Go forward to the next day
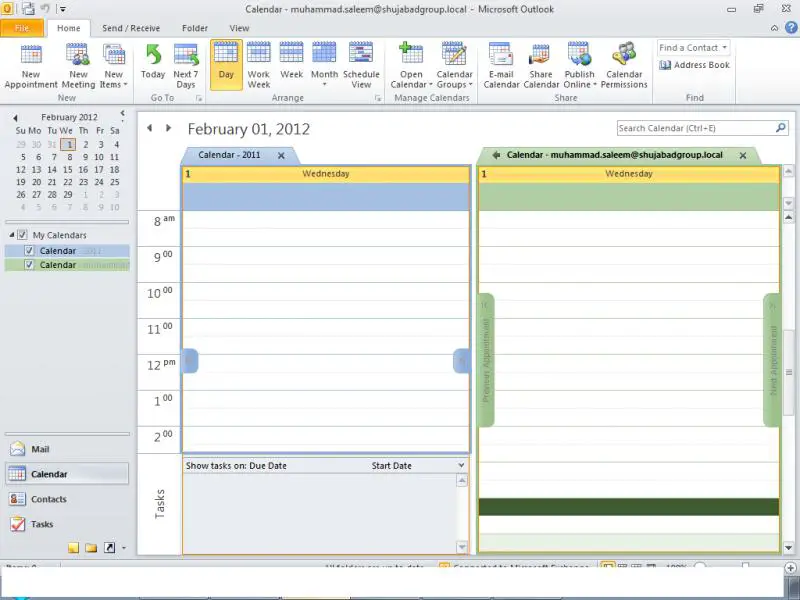The image size is (800, 600). (x=168, y=128)
